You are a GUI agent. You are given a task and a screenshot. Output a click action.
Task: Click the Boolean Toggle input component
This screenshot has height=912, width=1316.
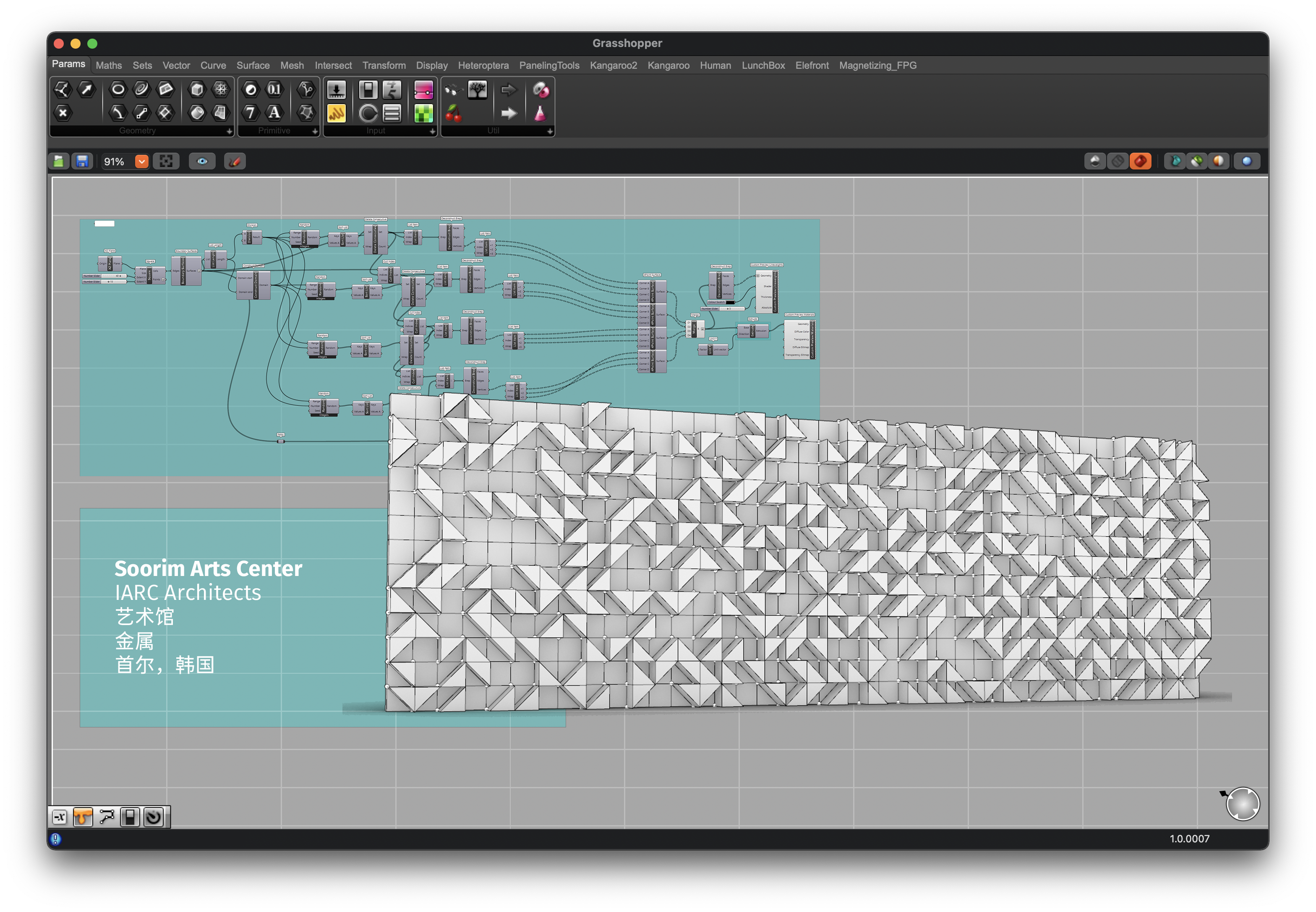(x=368, y=90)
